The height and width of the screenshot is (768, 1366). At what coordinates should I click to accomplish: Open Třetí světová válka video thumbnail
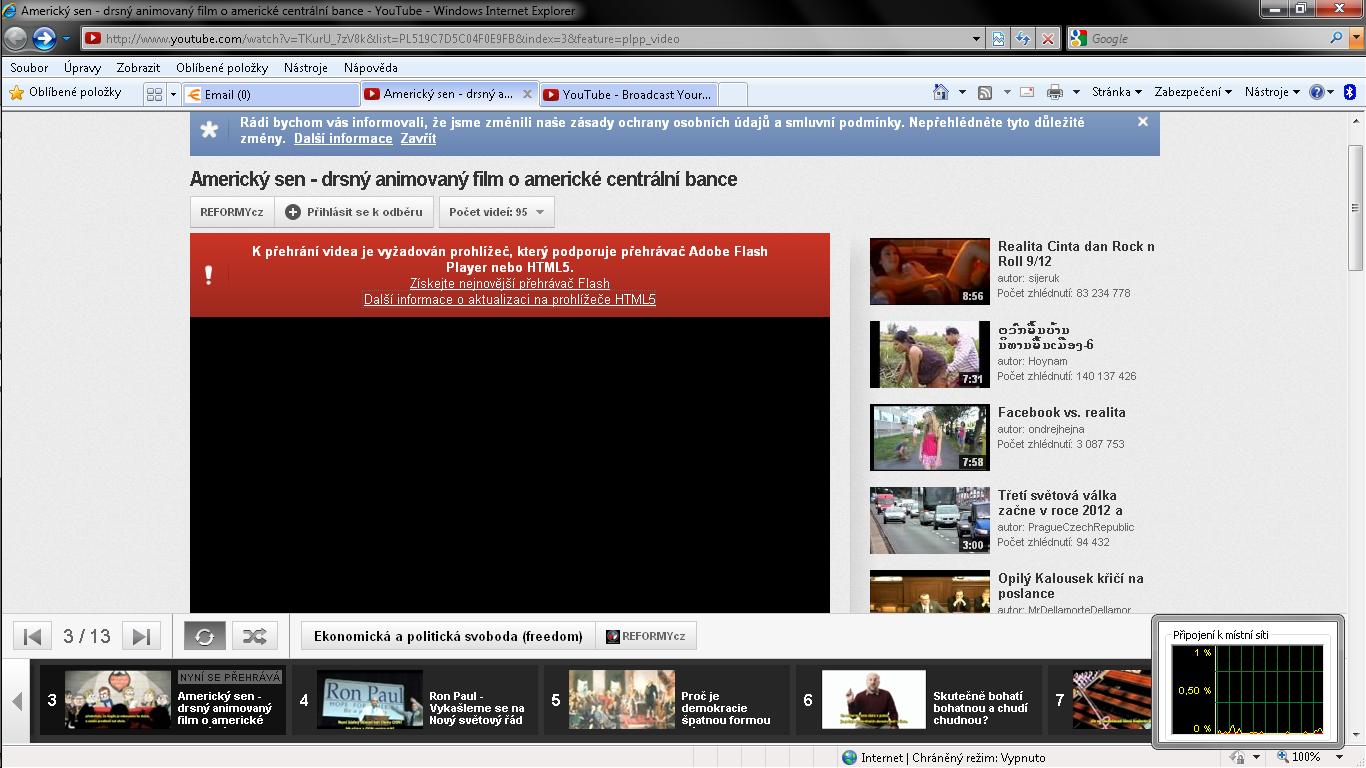click(x=930, y=520)
